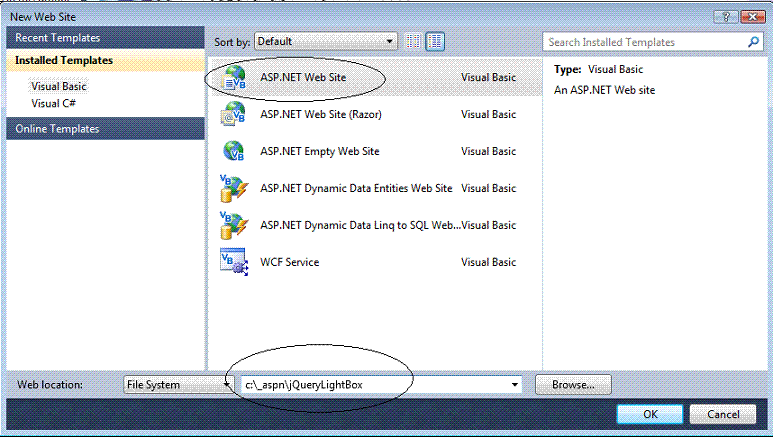Click the ASP.NET Web Site template icon
The width and height of the screenshot is (773, 438).
[234, 77]
